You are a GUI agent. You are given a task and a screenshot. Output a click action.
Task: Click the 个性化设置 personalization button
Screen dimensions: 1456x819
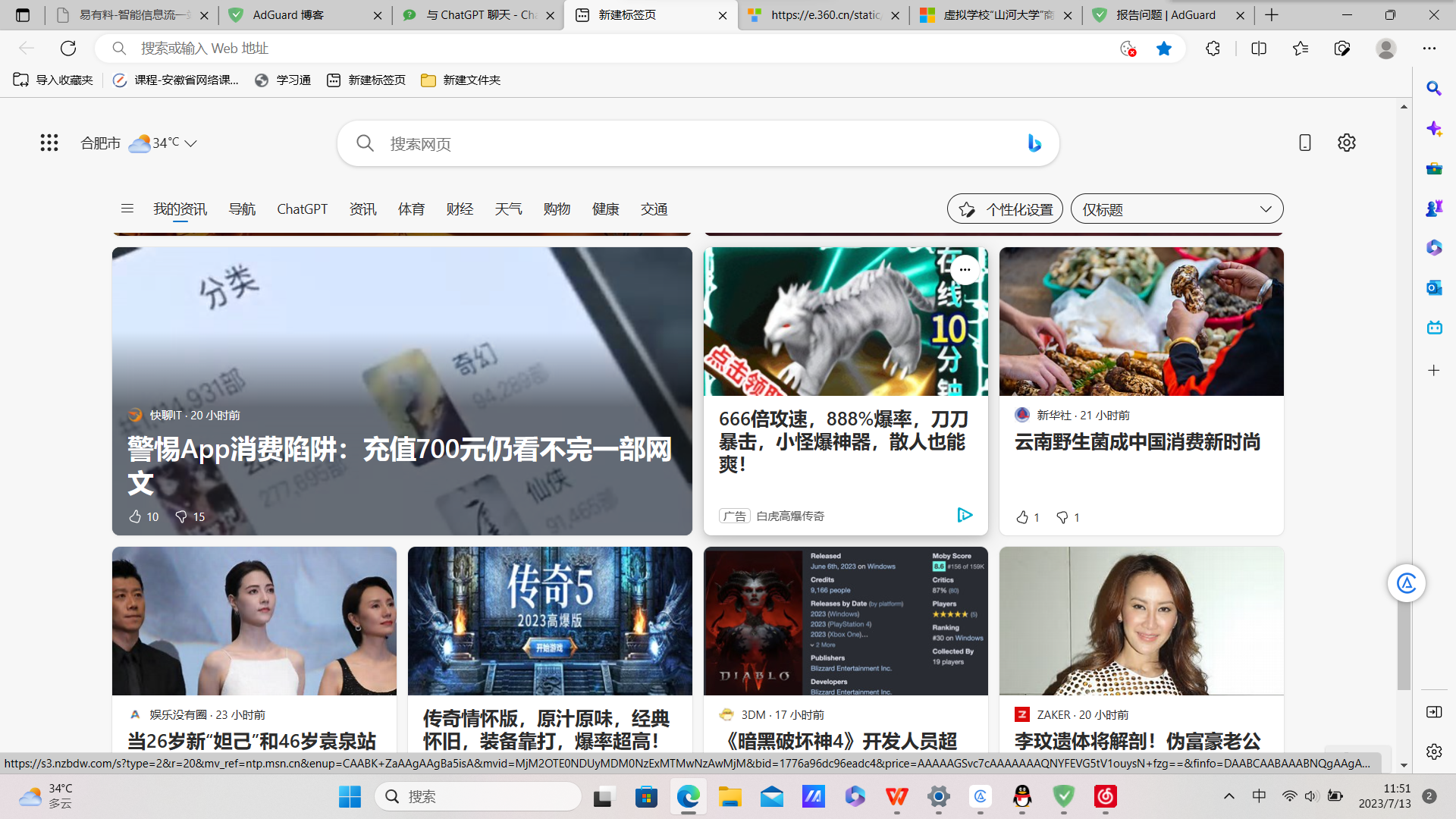pyautogui.click(x=1004, y=209)
